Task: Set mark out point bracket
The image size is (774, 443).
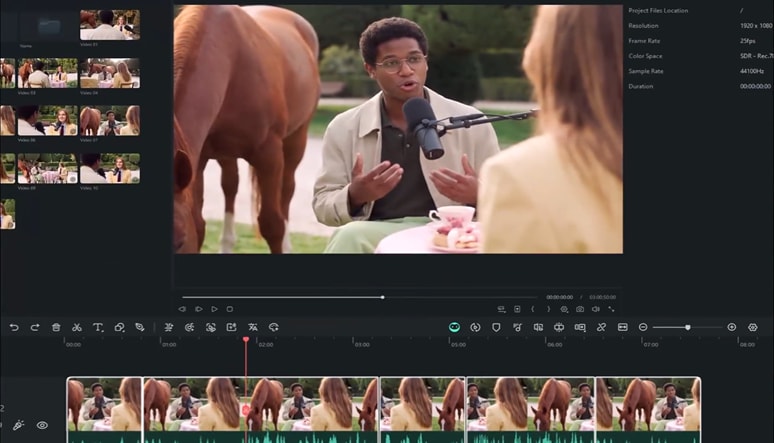Action: tap(548, 309)
